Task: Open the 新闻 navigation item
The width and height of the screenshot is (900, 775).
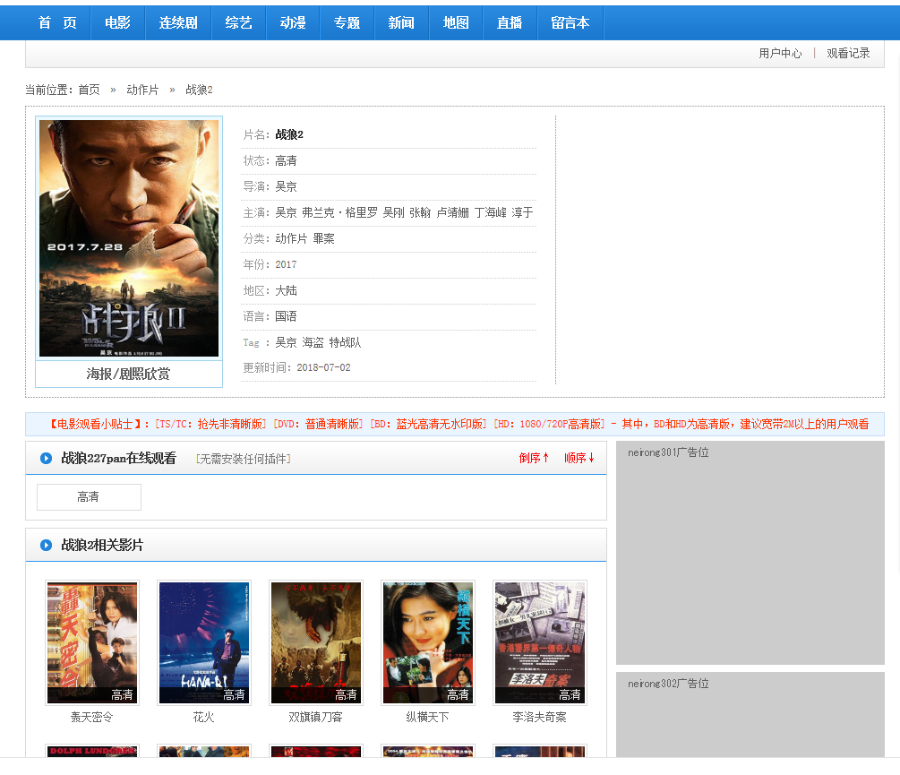Action: pos(401,23)
